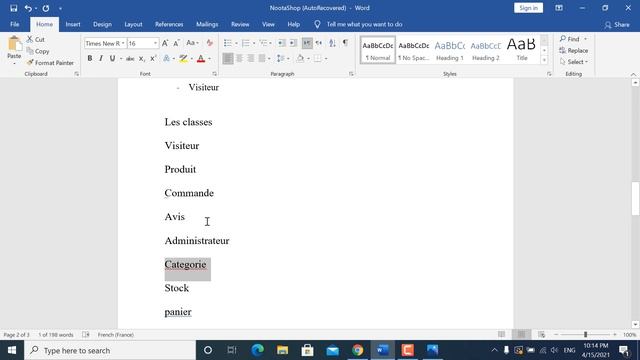Viewport: 640px width, 360px height.
Task: Increase paragraph indent
Action: (293, 43)
